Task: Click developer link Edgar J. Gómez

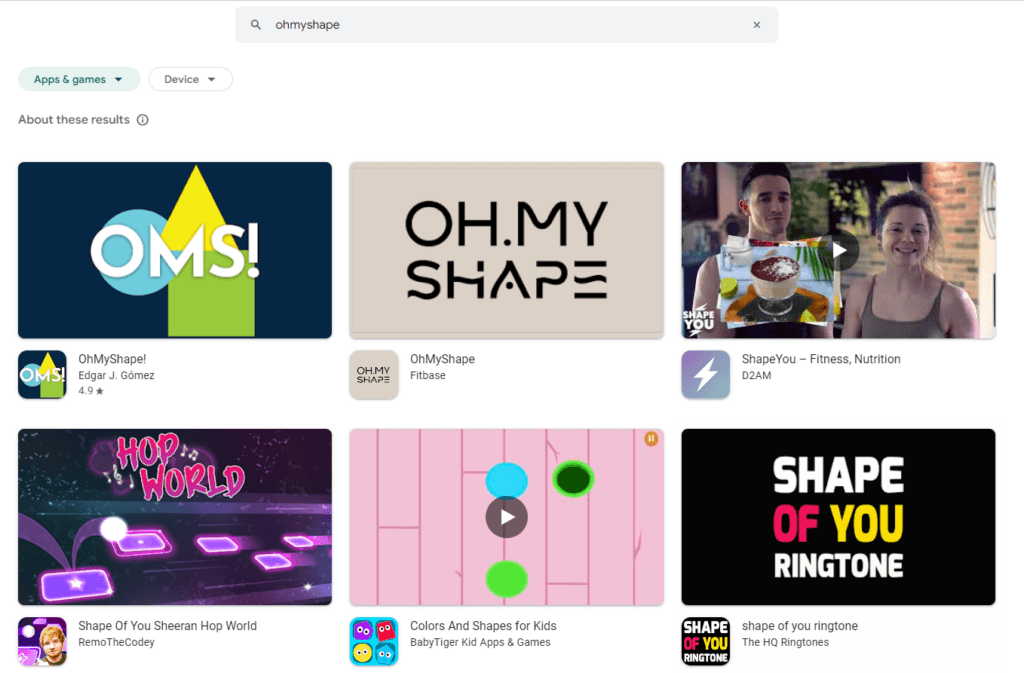Action: (115, 375)
